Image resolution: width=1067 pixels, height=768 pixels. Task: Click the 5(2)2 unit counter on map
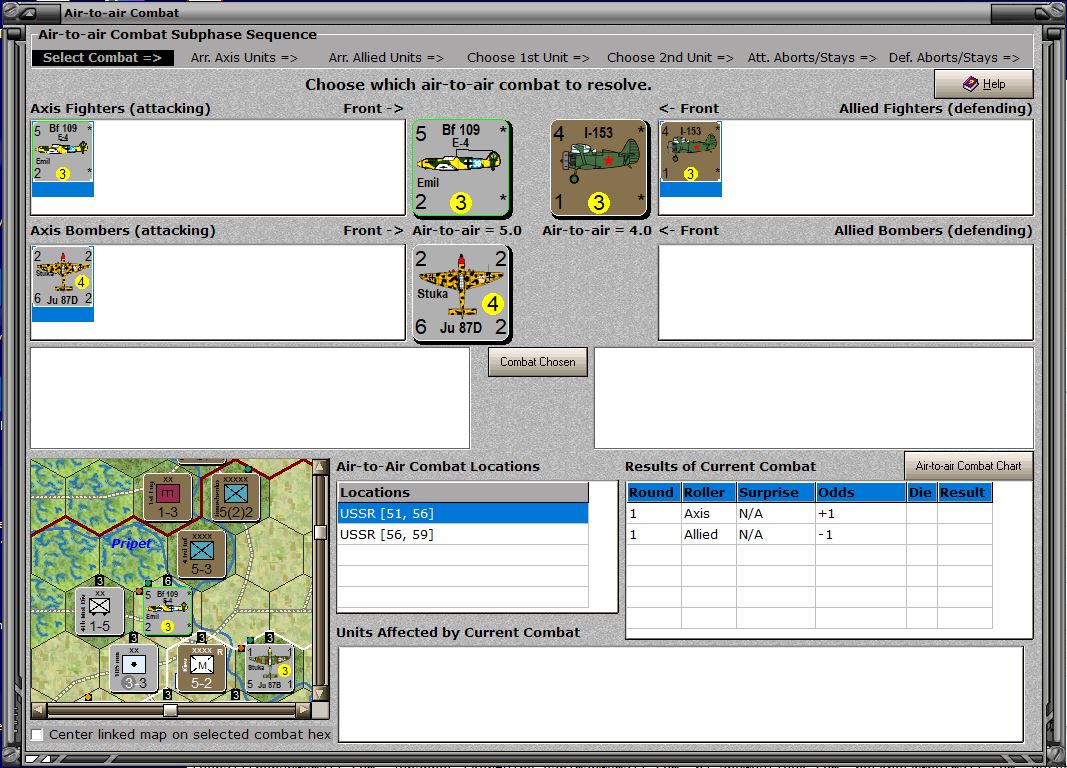click(235, 498)
